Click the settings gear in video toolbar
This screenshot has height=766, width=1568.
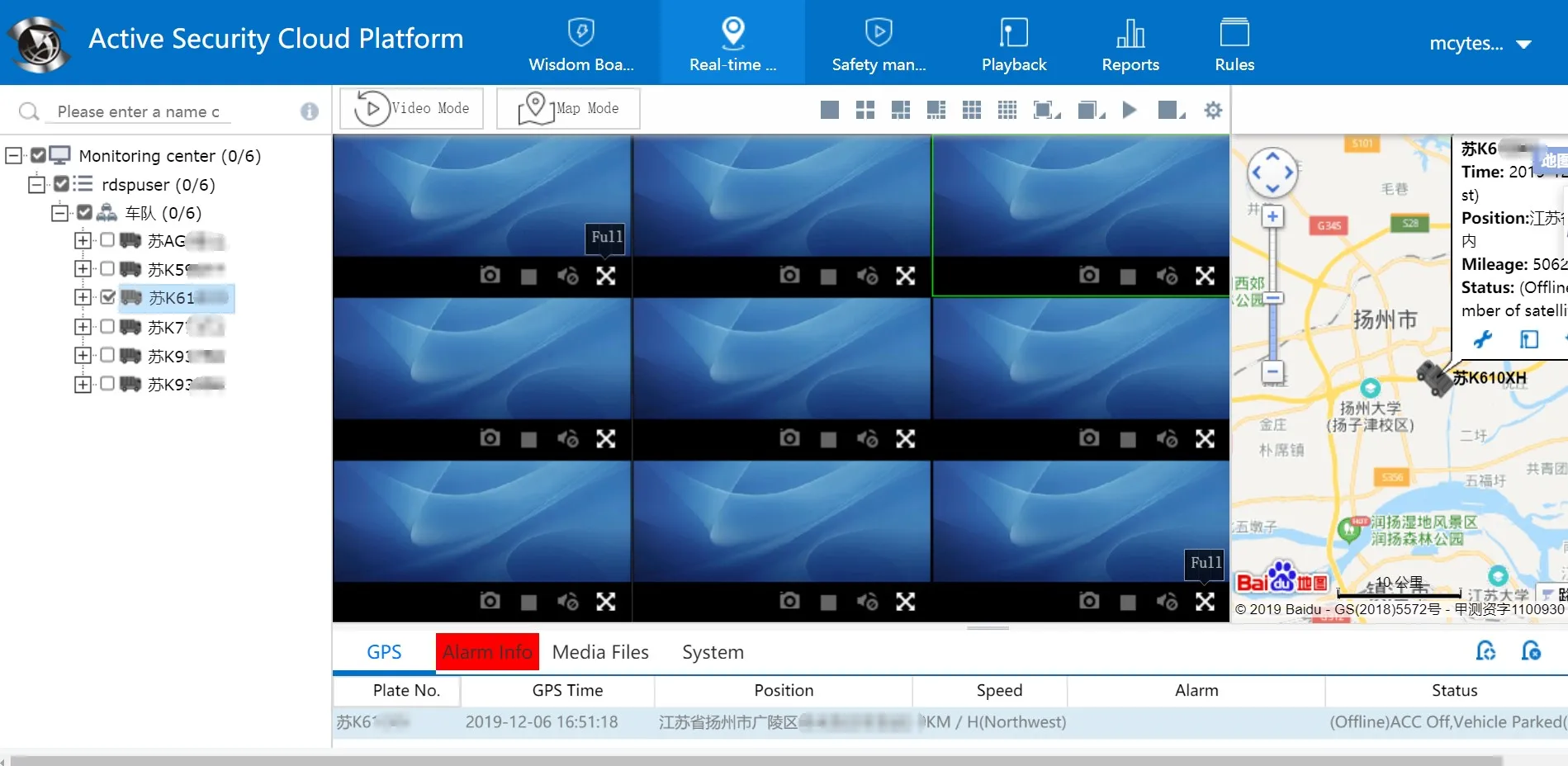[1212, 110]
